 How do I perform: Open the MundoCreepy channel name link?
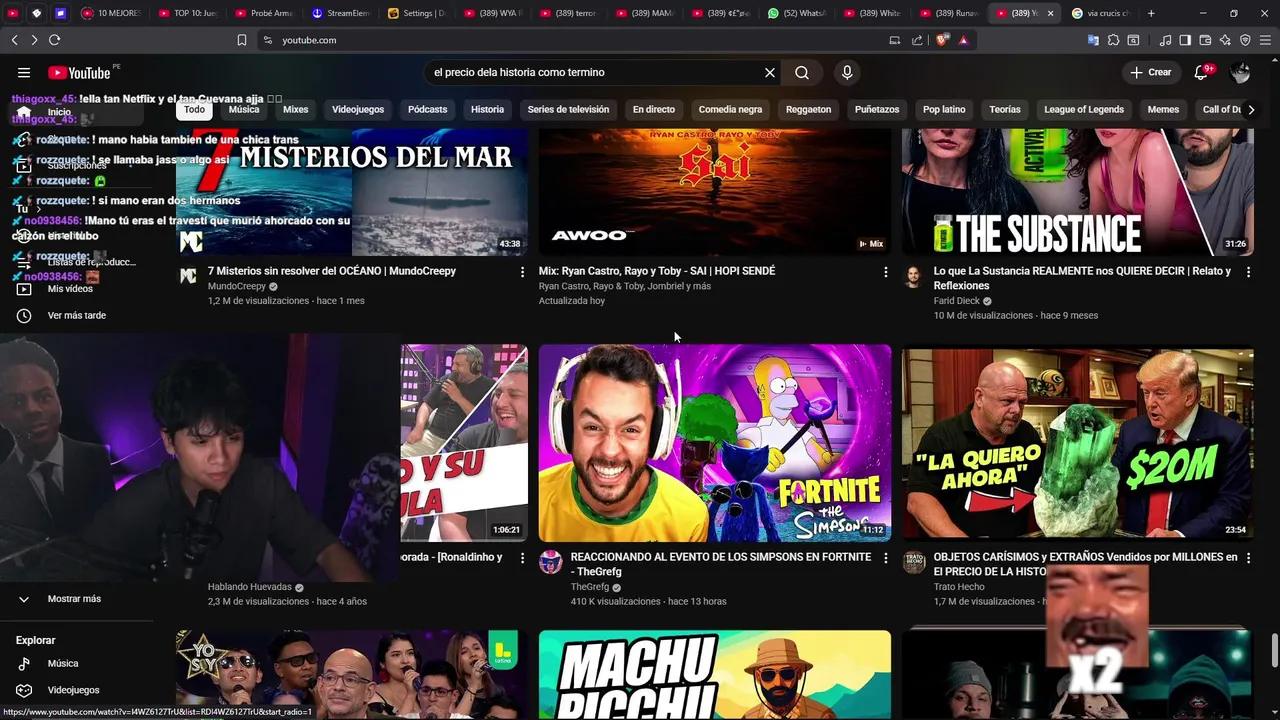click(x=236, y=286)
